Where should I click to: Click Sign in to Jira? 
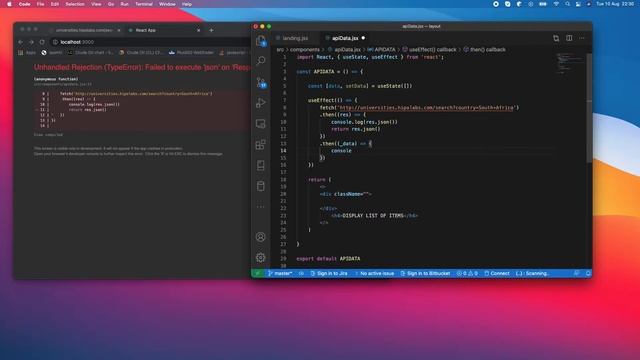pos(329,273)
